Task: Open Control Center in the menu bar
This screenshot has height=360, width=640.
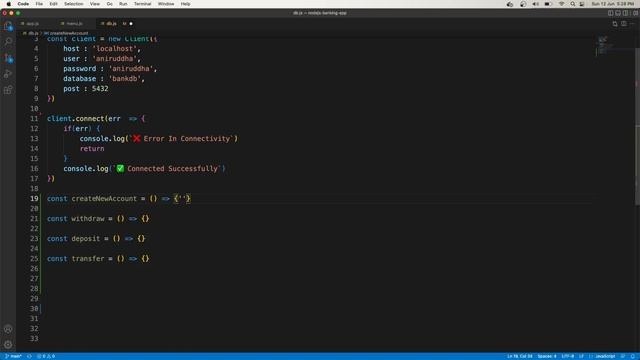Action: coord(582,4)
